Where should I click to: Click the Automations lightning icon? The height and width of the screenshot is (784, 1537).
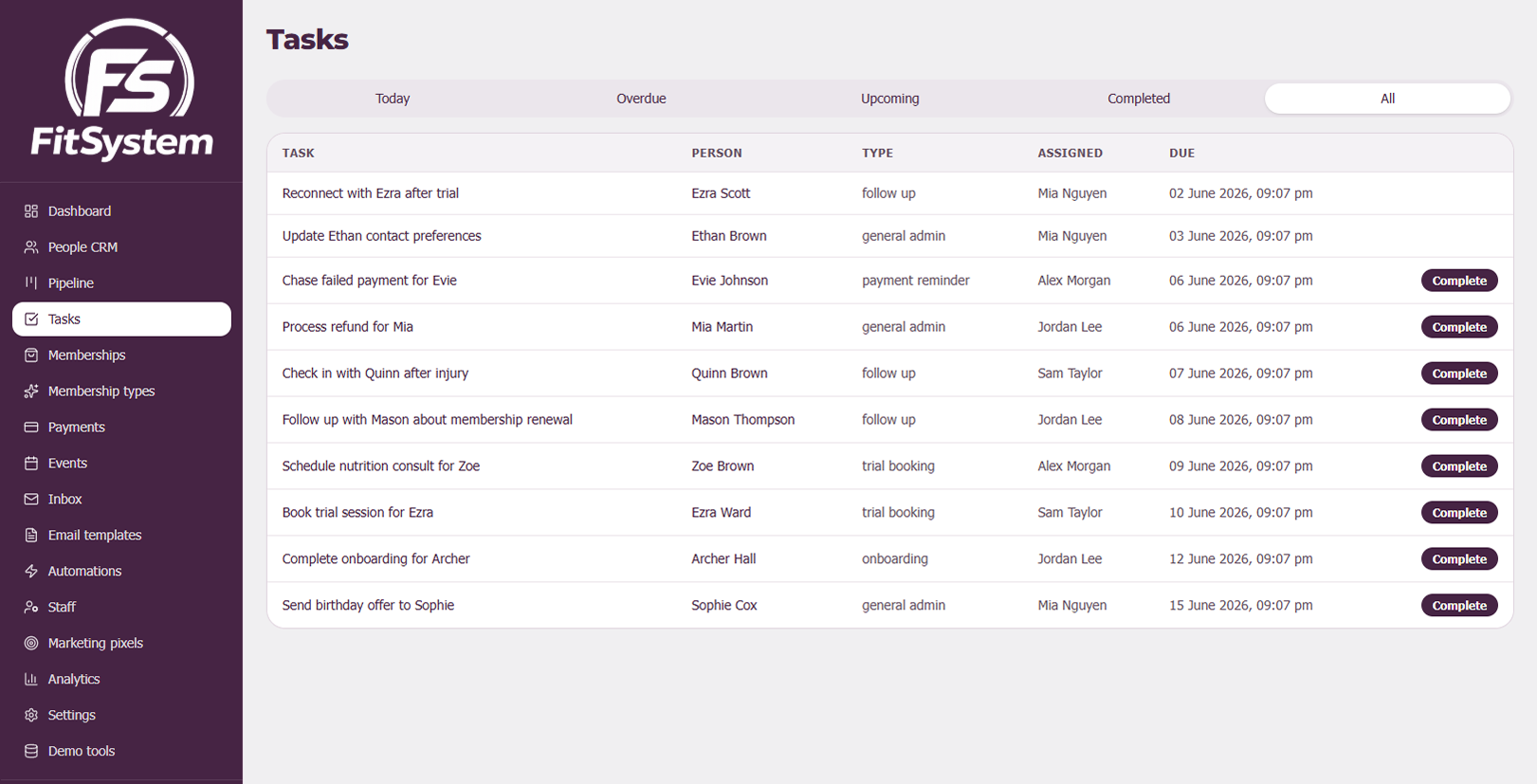click(31, 572)
